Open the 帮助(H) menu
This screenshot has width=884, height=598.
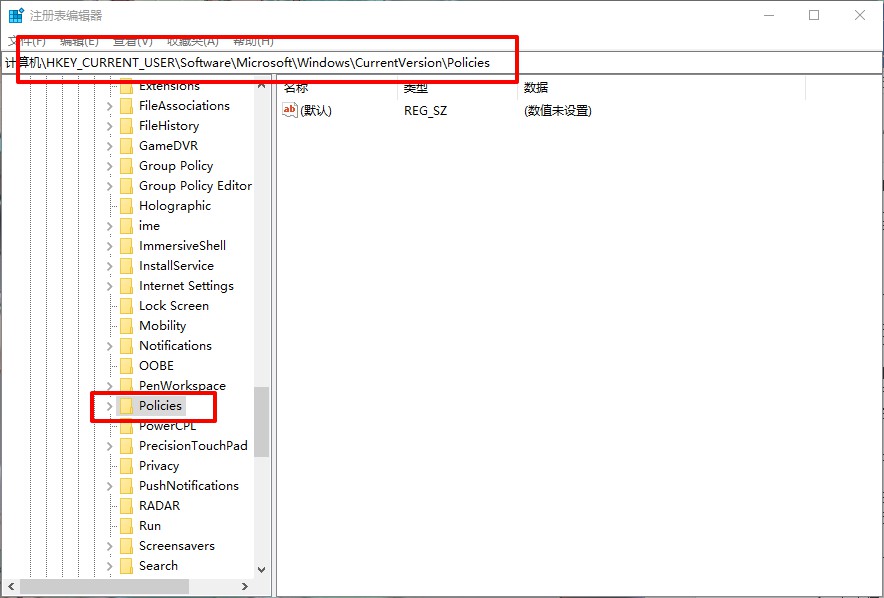pyautogui.click(x=253, y=41)
